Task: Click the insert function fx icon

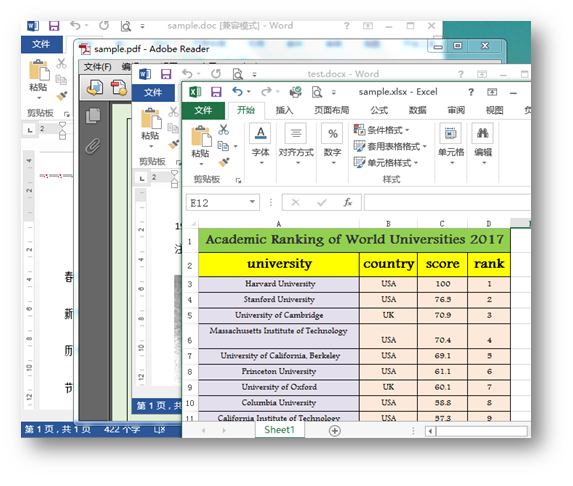Action: (348, 202)
